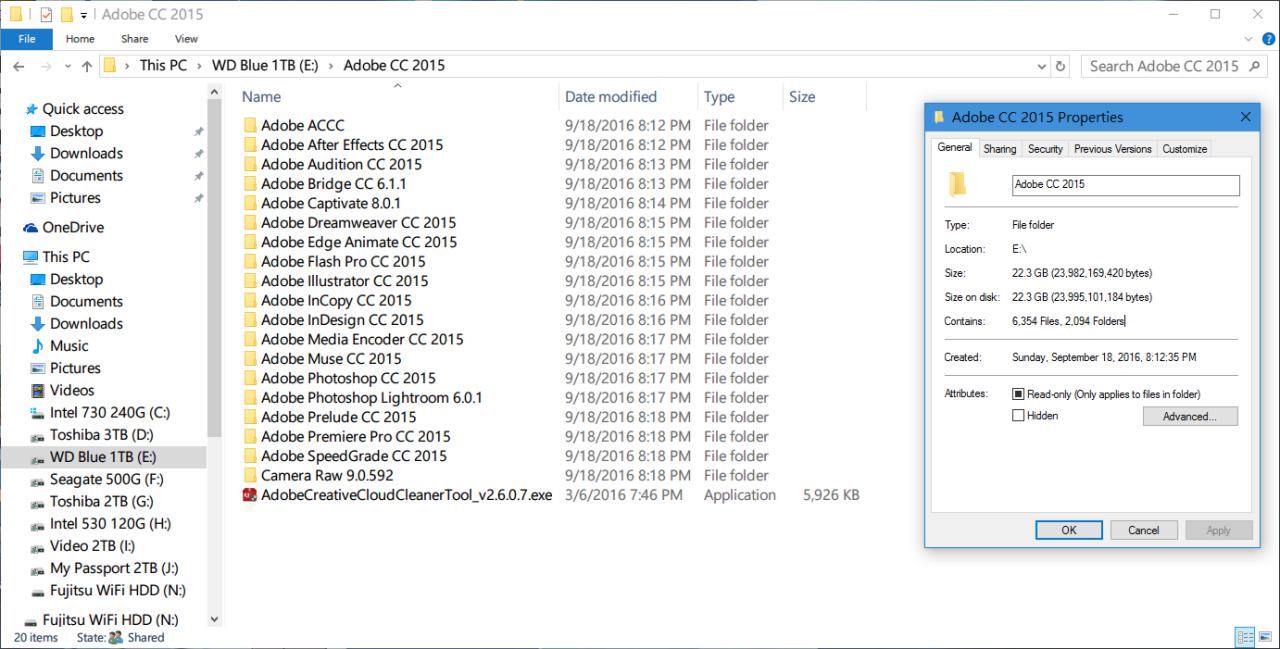The height and width of the screenshot is (649, 1280).
Task: Click the folder name field in Properties
Action: click(1125, 185)
